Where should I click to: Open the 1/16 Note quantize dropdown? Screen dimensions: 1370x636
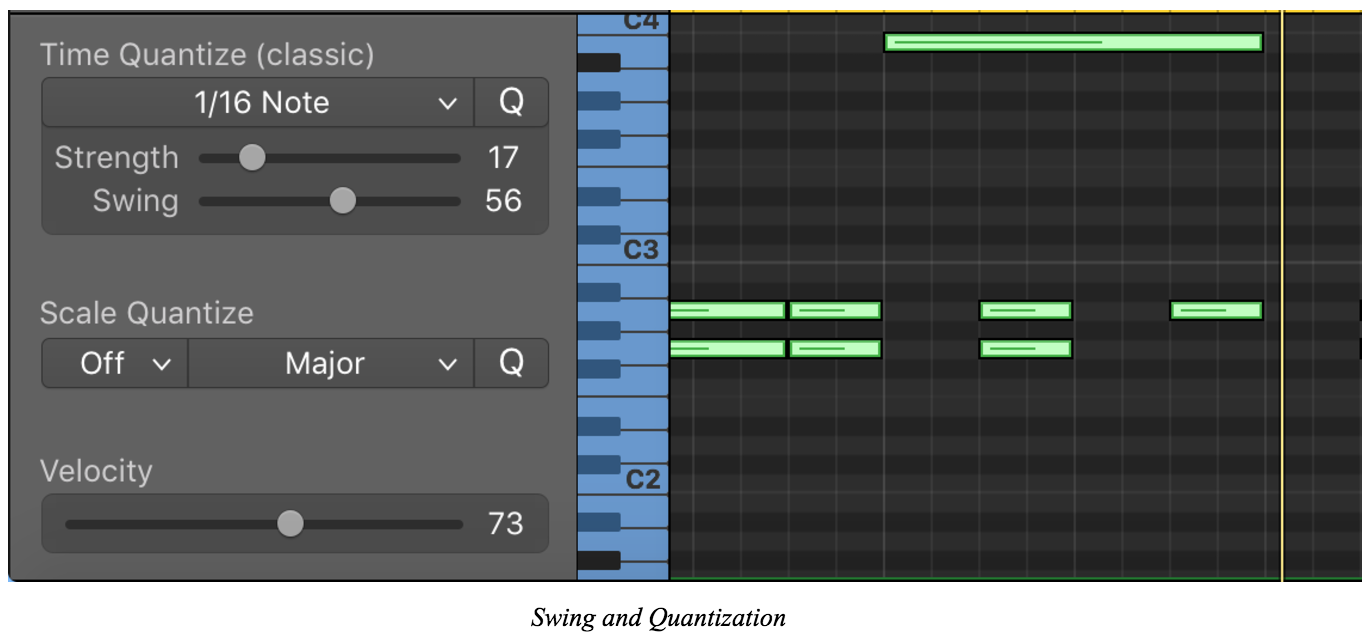click(258, 102)
